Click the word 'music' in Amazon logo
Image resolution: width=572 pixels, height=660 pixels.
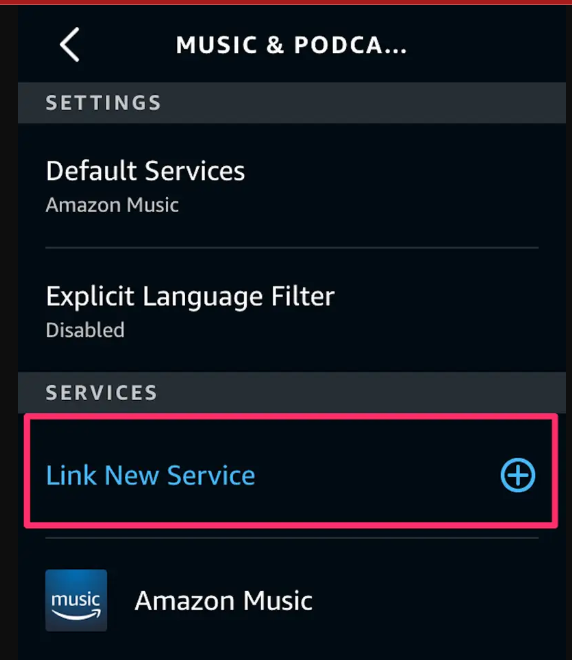(76, 599)
